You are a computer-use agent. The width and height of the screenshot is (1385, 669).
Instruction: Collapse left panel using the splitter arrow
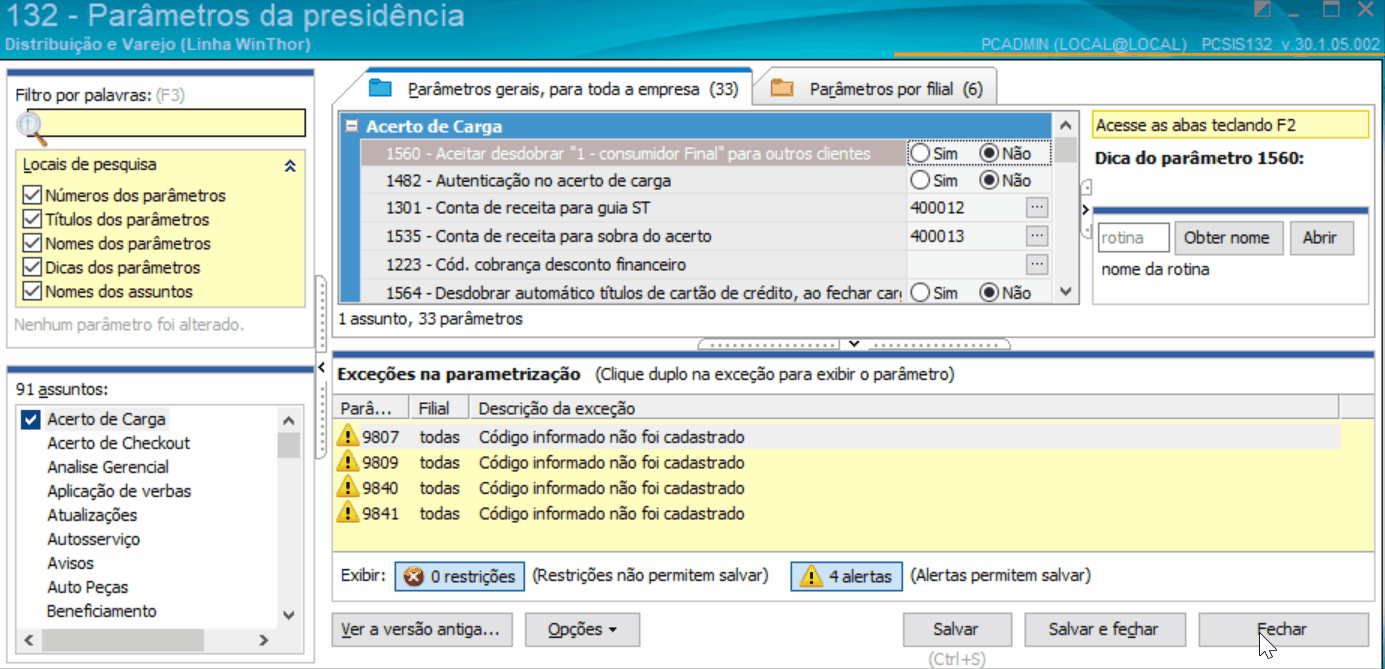[321, 368]
